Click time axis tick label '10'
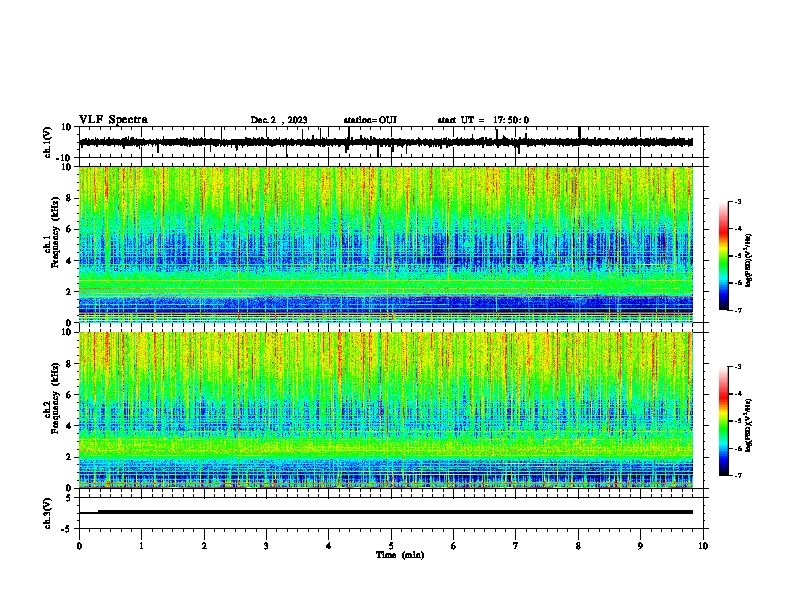Screen dimensions: 792x612 tap(703, 546)
